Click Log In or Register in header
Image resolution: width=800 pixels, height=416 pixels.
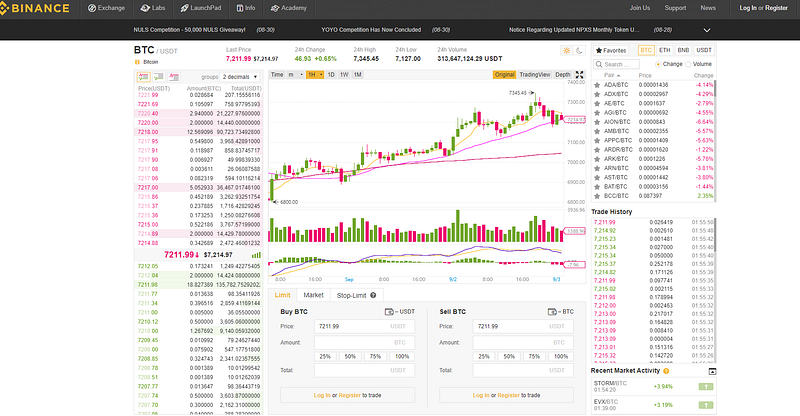coord(763,8)
